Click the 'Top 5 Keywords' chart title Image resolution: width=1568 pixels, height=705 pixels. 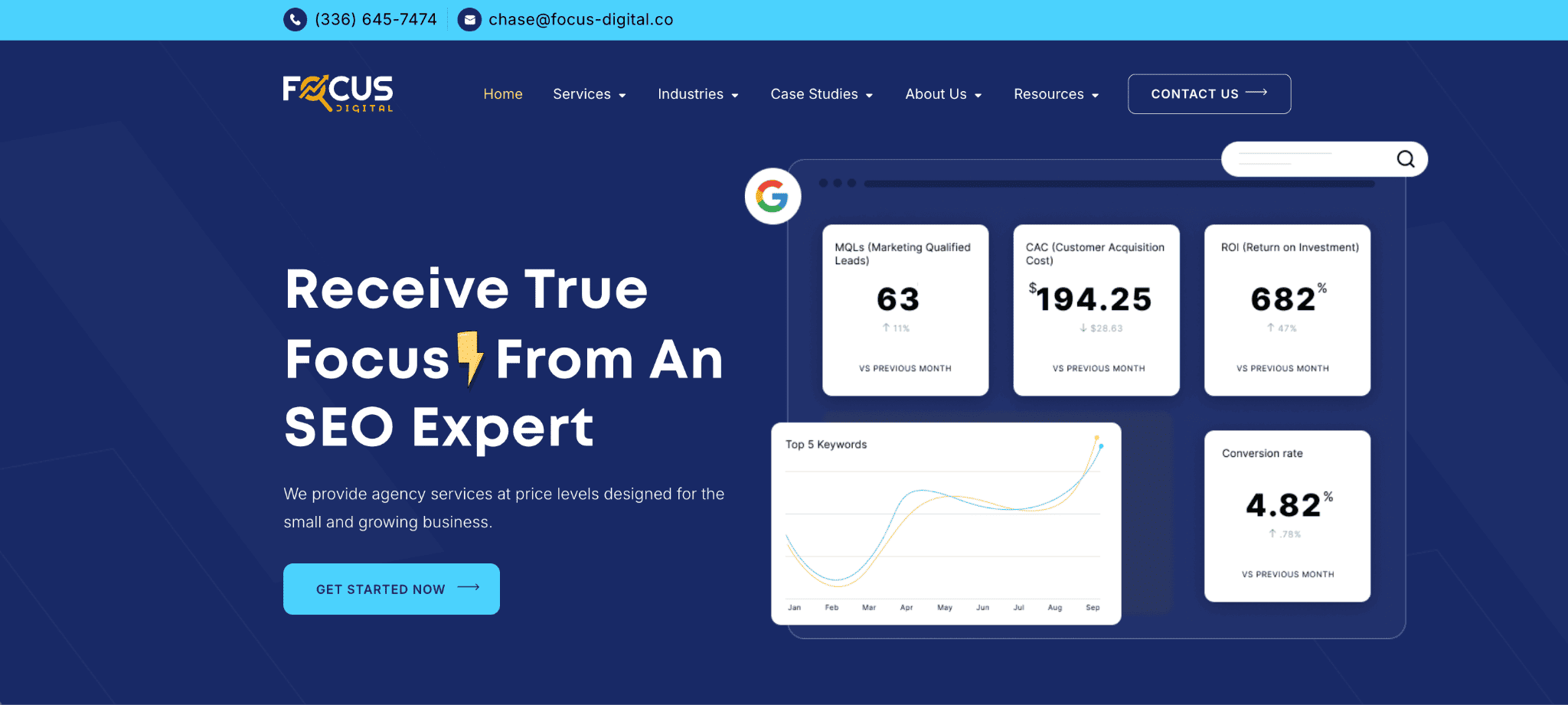826,444
